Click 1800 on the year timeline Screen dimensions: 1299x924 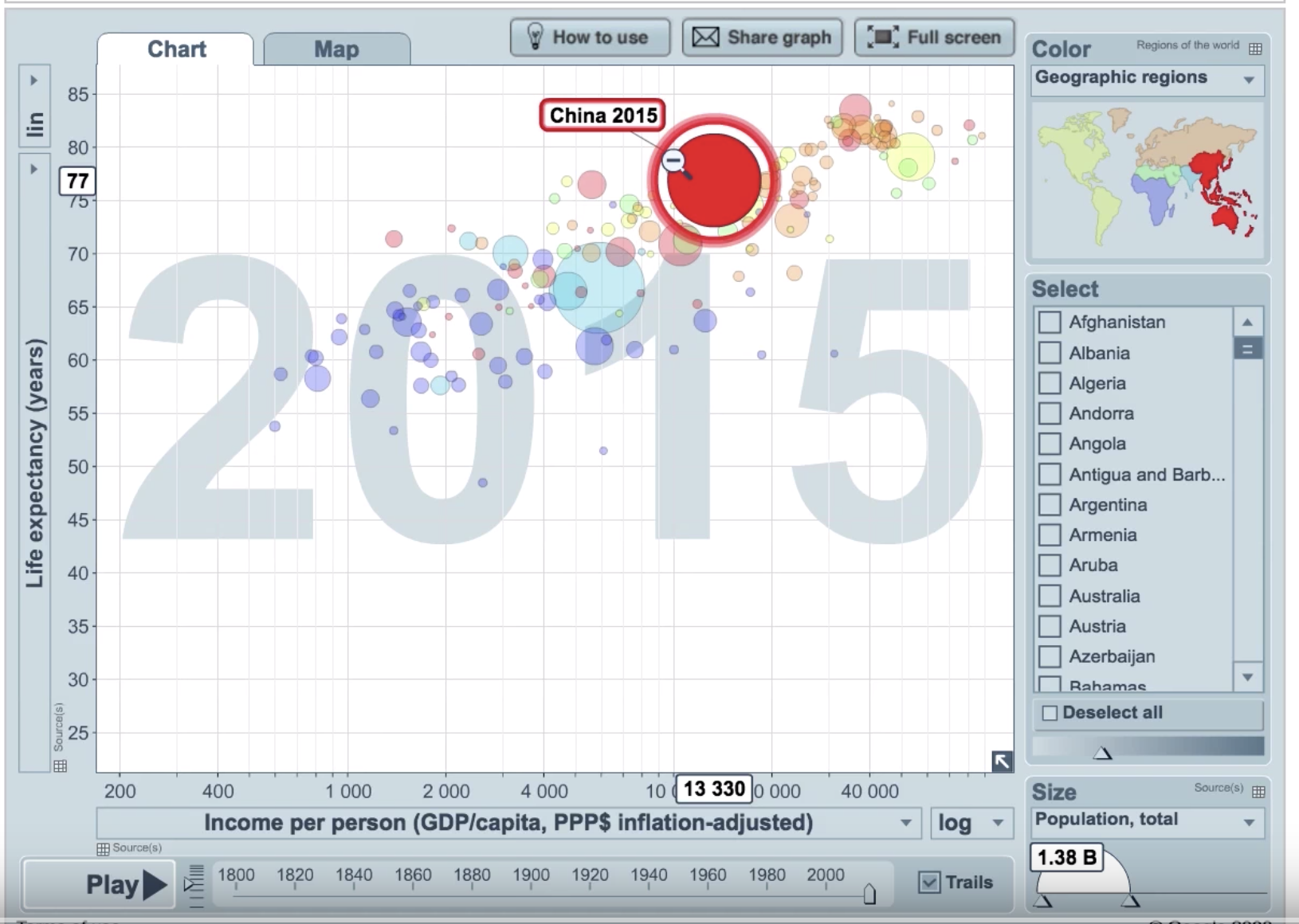236,875
